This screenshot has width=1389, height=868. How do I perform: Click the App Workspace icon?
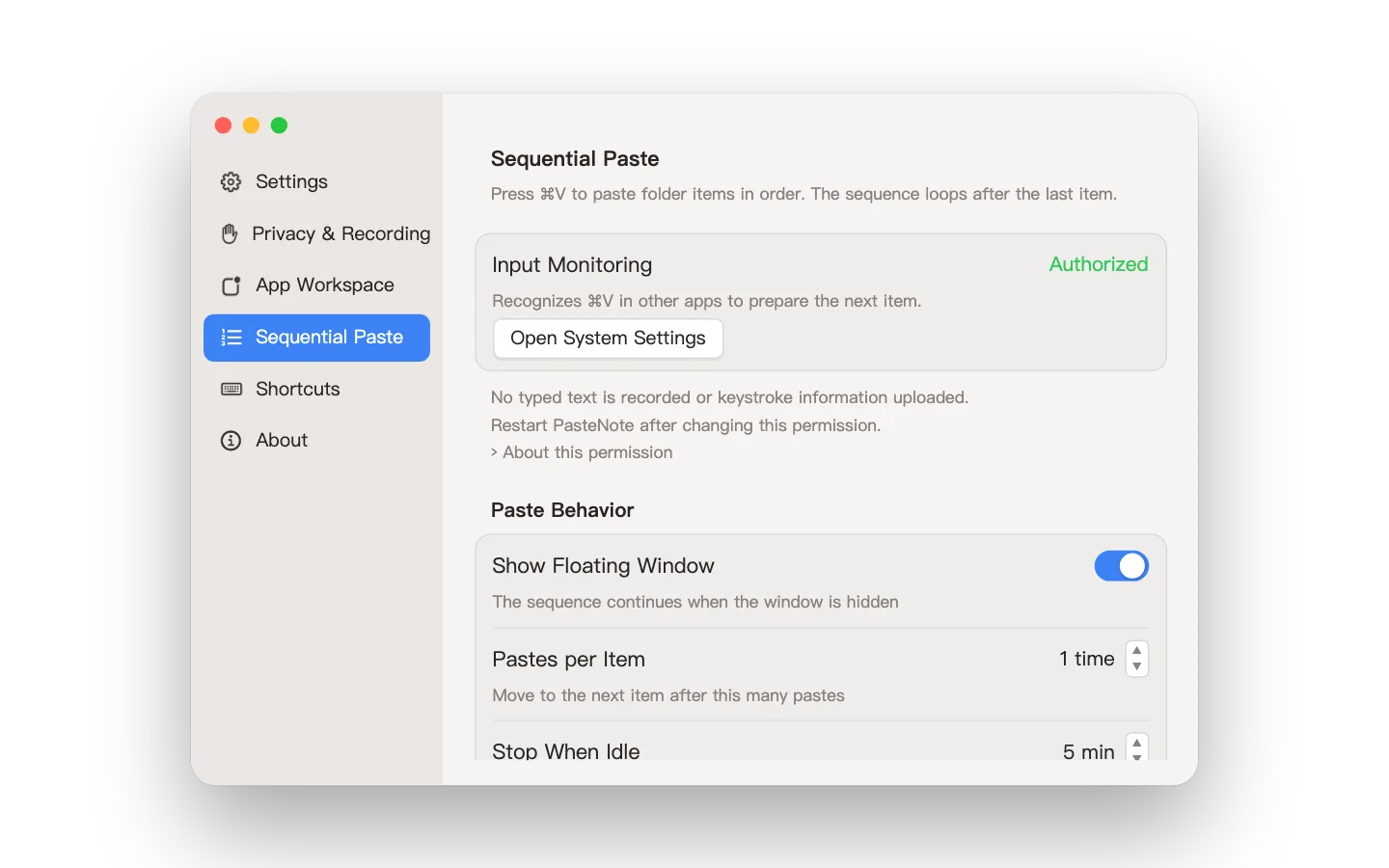231,285
